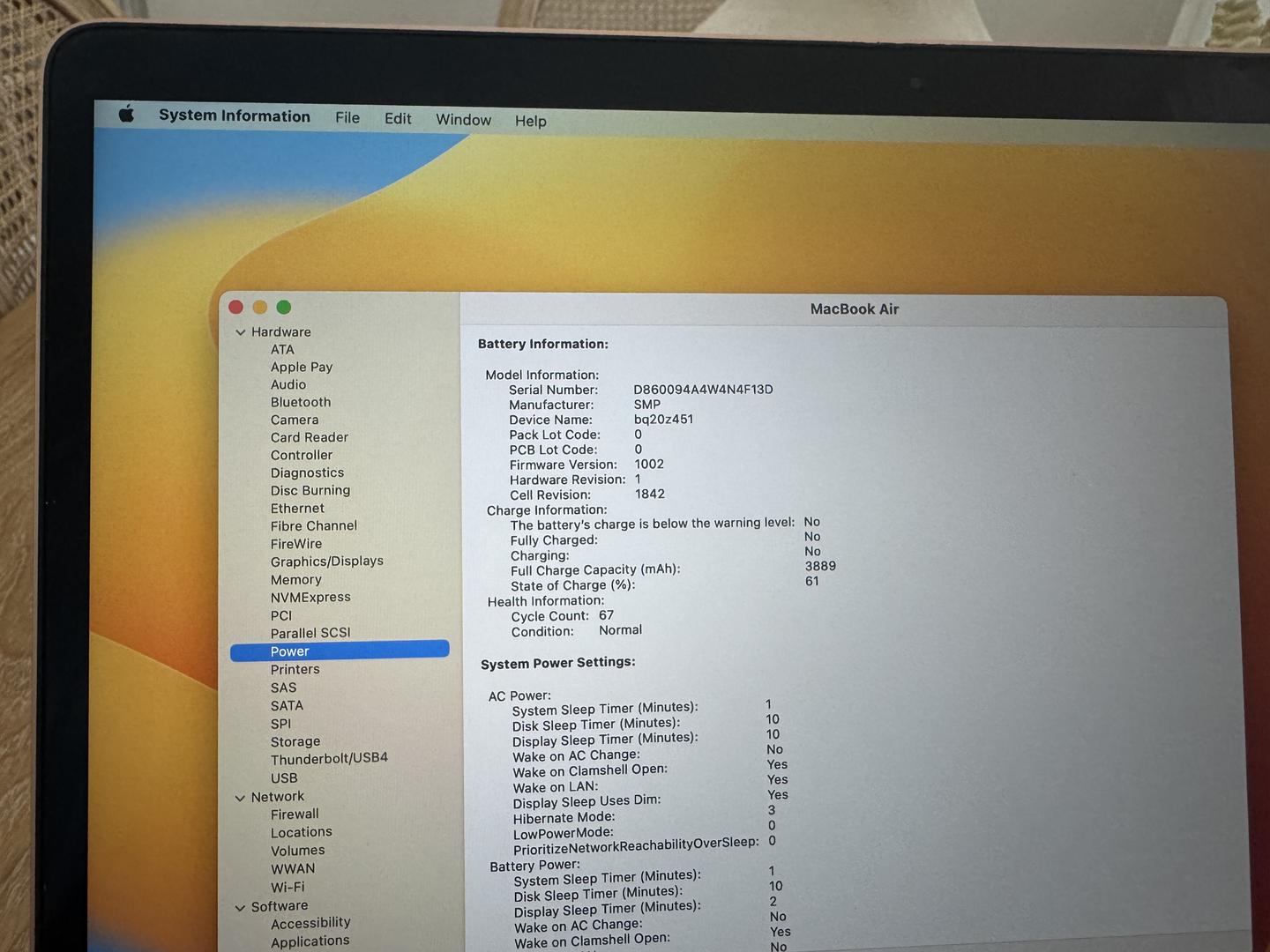Select Printers in the sidebar
Image resolution: width=1270 pixels, height=952 pixels.
coord(295,669)
